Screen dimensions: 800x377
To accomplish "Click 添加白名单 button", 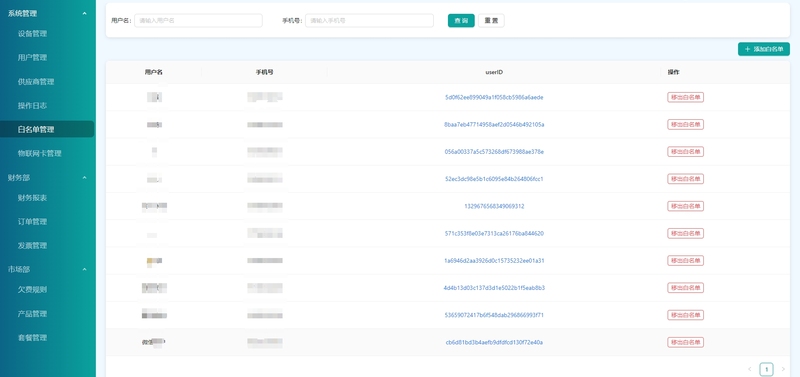I will click(764, 49).
